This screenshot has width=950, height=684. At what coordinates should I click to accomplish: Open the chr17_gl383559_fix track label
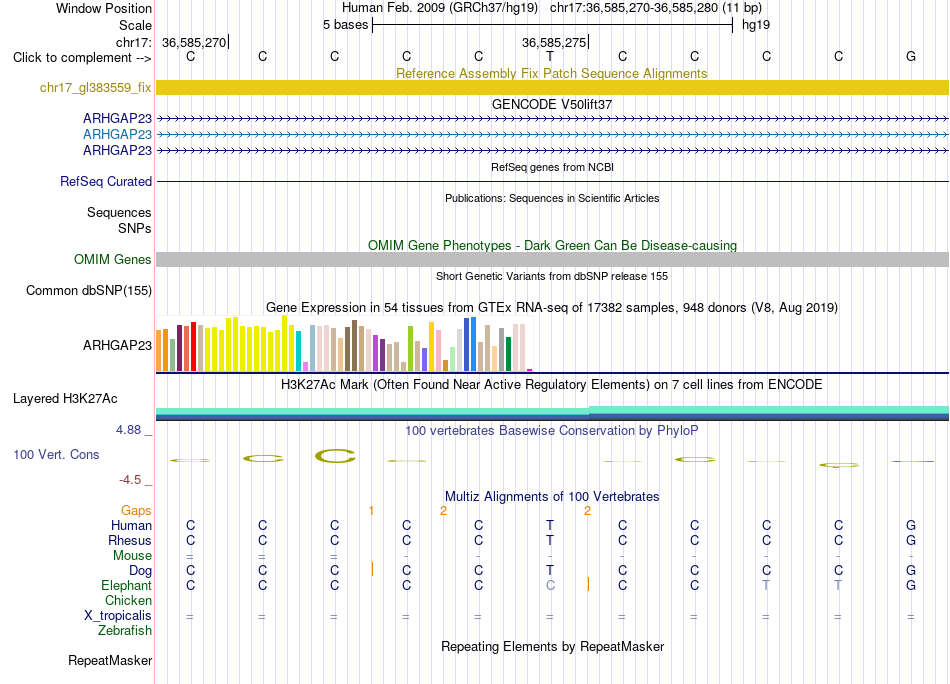tap(95, 87)
